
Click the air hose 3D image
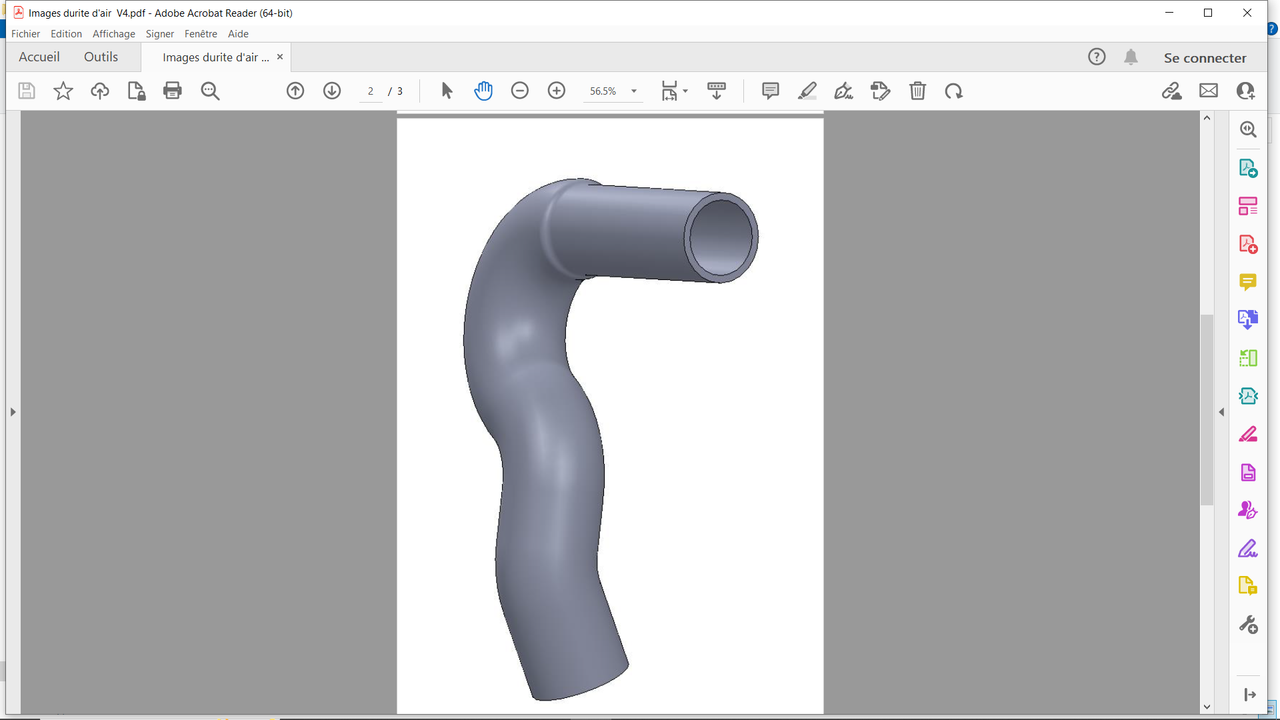click(x=610, y=440)
